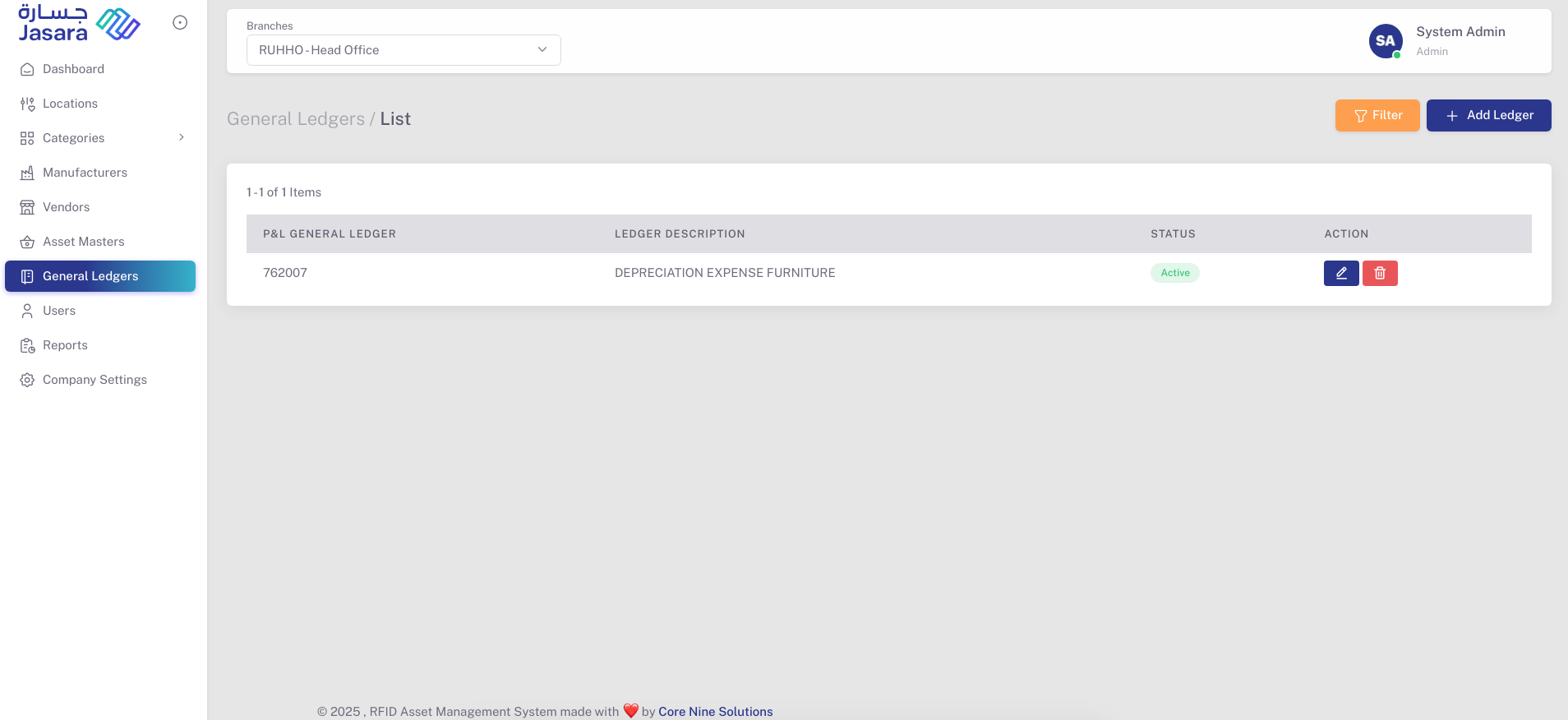The width and height of the screenshot is (1568, 720).
Task: Open the Manufacturers page
Action: tap(85, 173)
